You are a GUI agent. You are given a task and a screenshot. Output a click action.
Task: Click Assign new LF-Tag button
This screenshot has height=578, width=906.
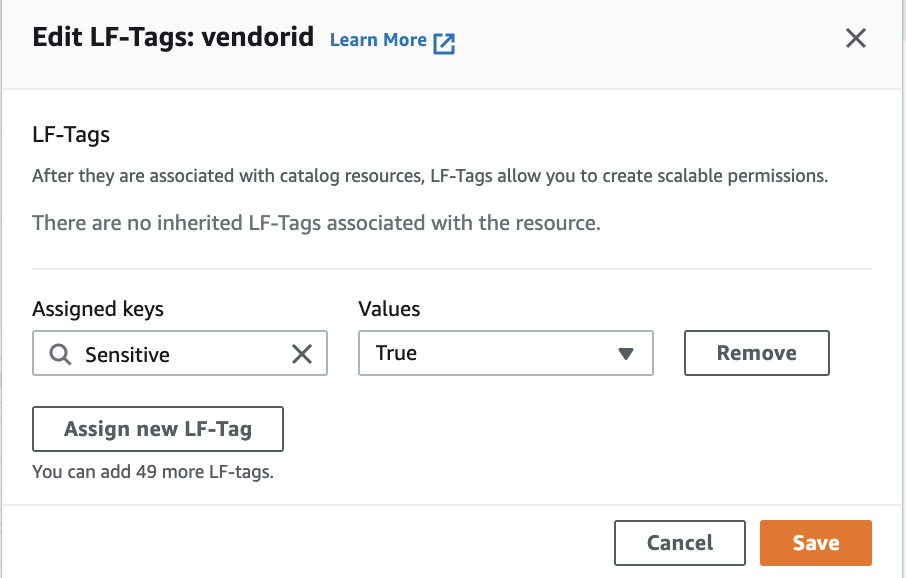point(158,429)
